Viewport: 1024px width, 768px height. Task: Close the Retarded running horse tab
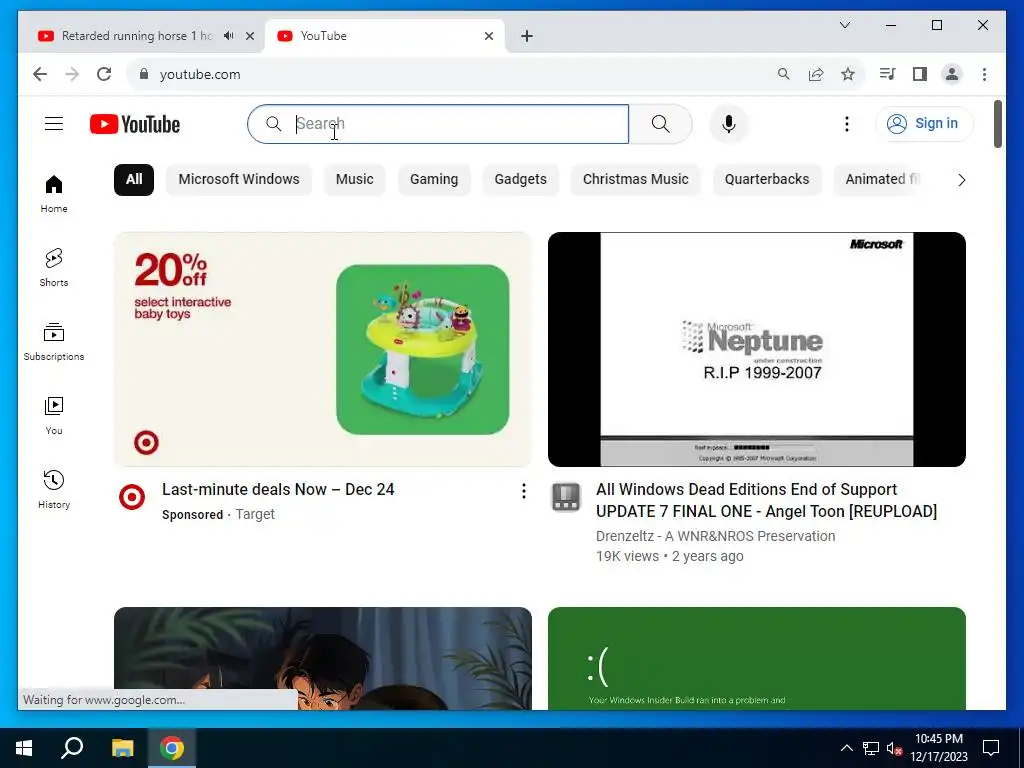249,36
